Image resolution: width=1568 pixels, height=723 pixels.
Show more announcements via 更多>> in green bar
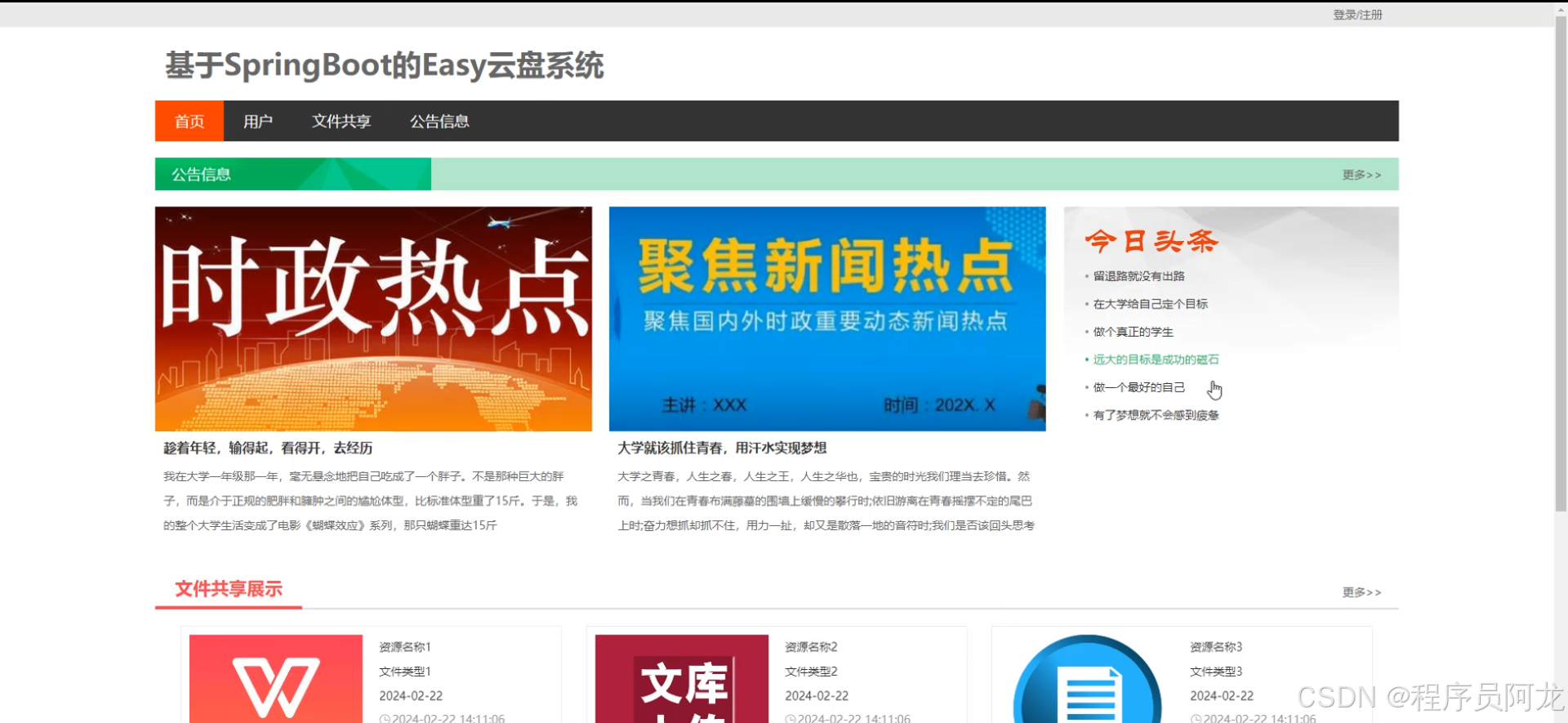pyautogui.click(x=1361, y=175)
